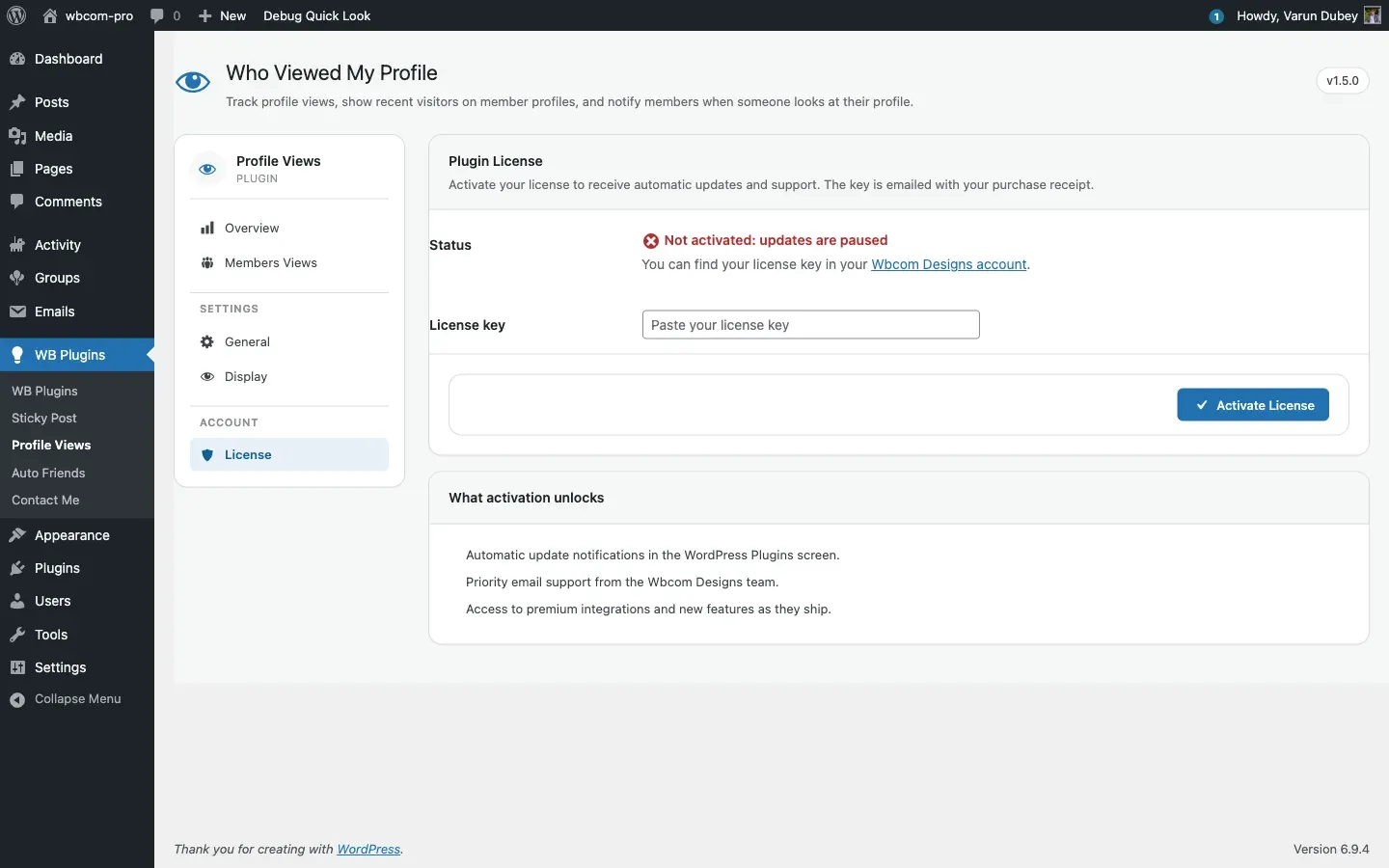Open the Activity menu item
This screenshot has width=1389, height=868.
point(77,245)
